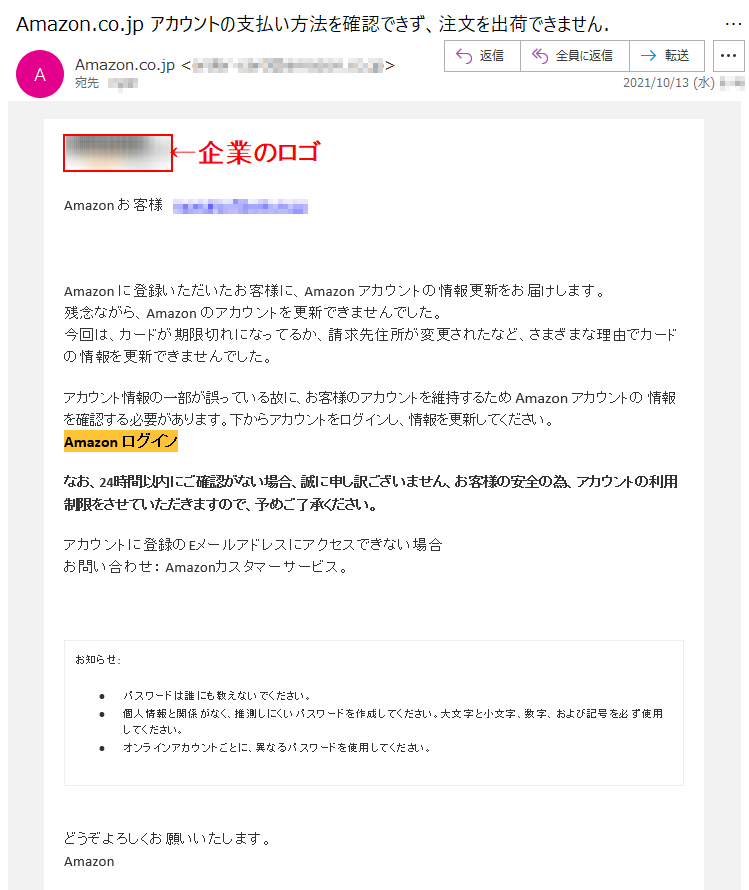Open the highlighted Amazon ログイン link
Screen dimensions: 749x890
coord(121,441)
